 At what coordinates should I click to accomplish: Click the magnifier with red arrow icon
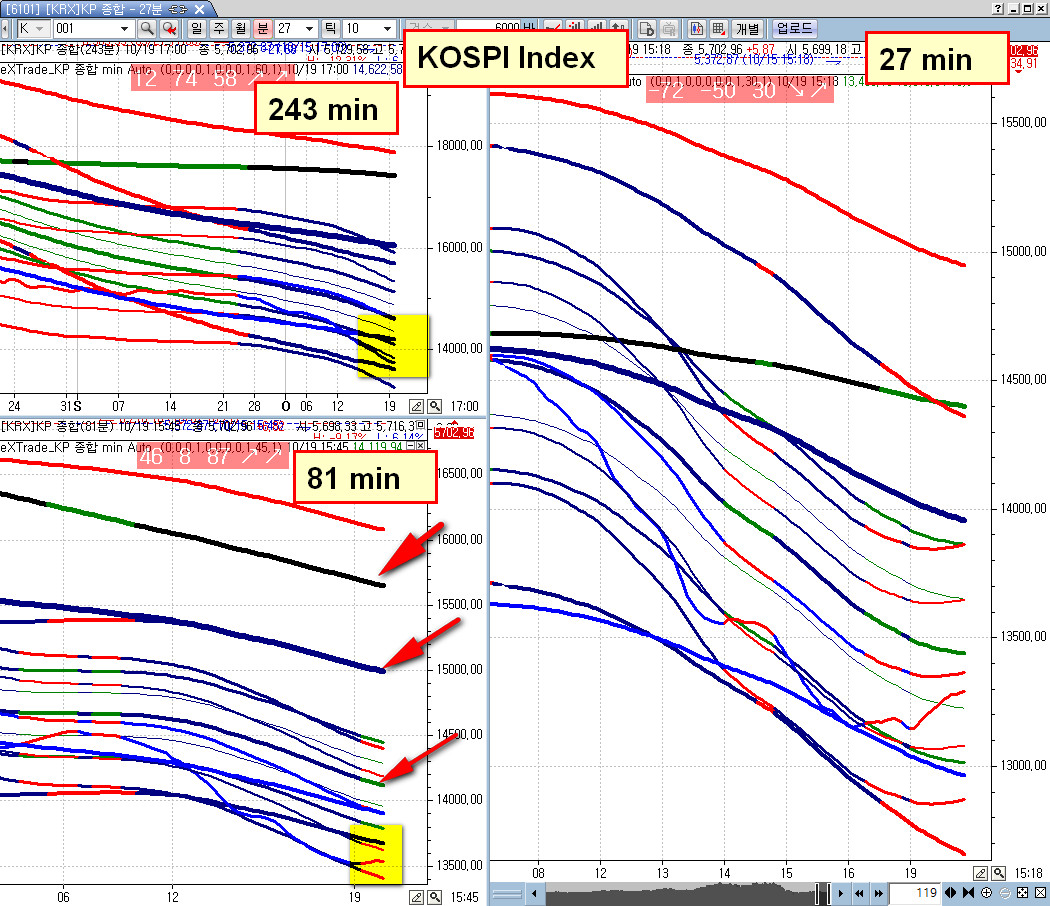tap(169, 28)
